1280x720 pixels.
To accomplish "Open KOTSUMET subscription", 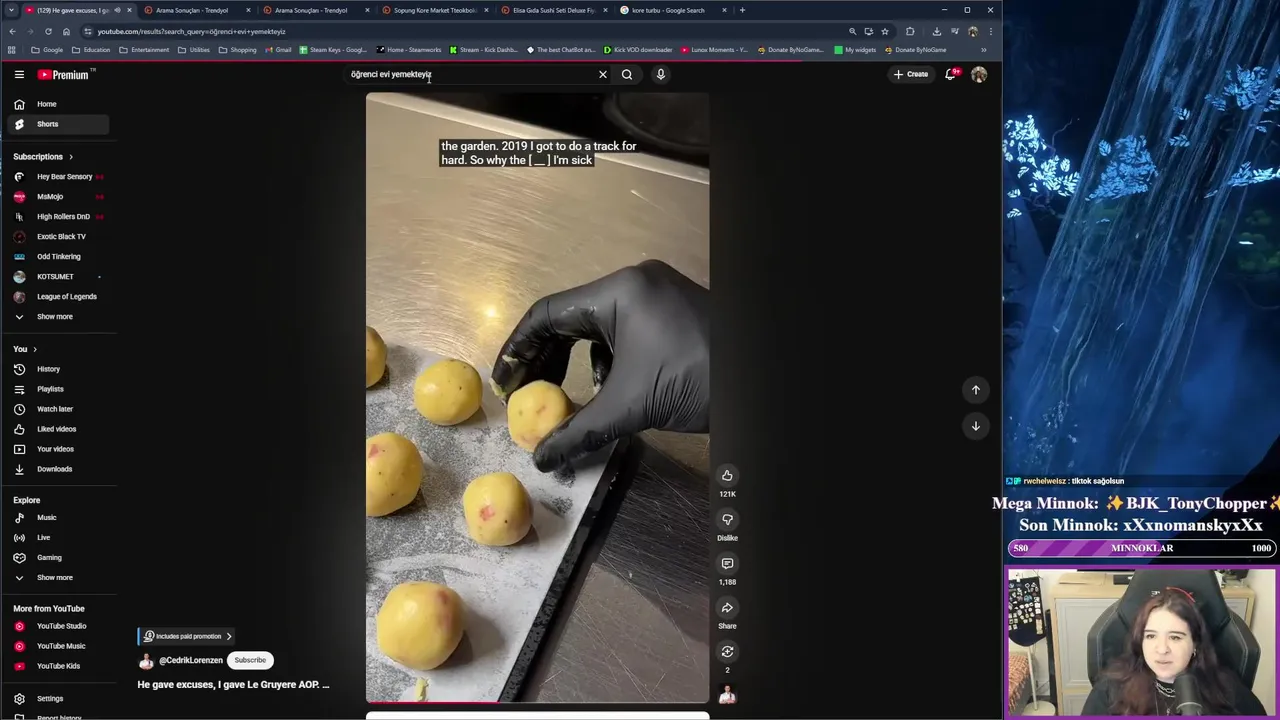I will [55, 276].
